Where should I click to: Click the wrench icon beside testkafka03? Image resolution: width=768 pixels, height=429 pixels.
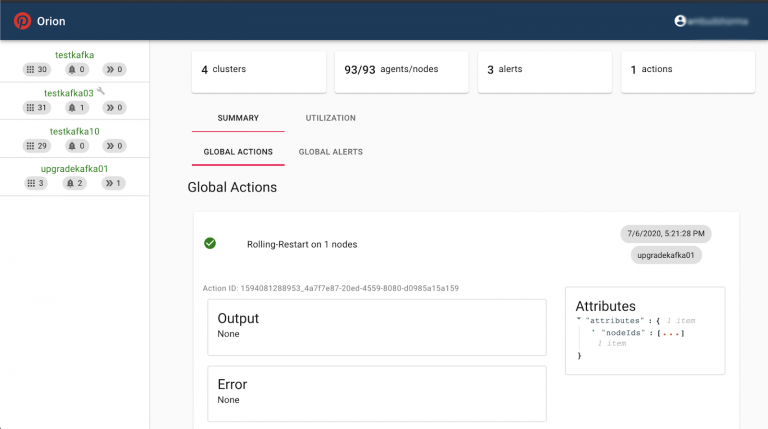tap(101, 91)
